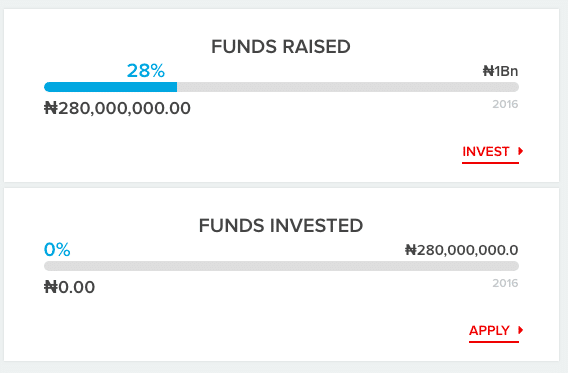Click the INVEST link
The image size is (568, 373).
coord(486,151)
